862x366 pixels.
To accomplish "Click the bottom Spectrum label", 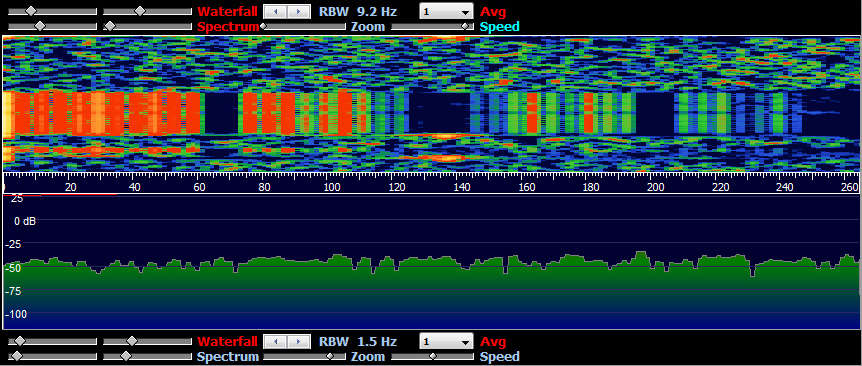I will (x=228, y=357).
